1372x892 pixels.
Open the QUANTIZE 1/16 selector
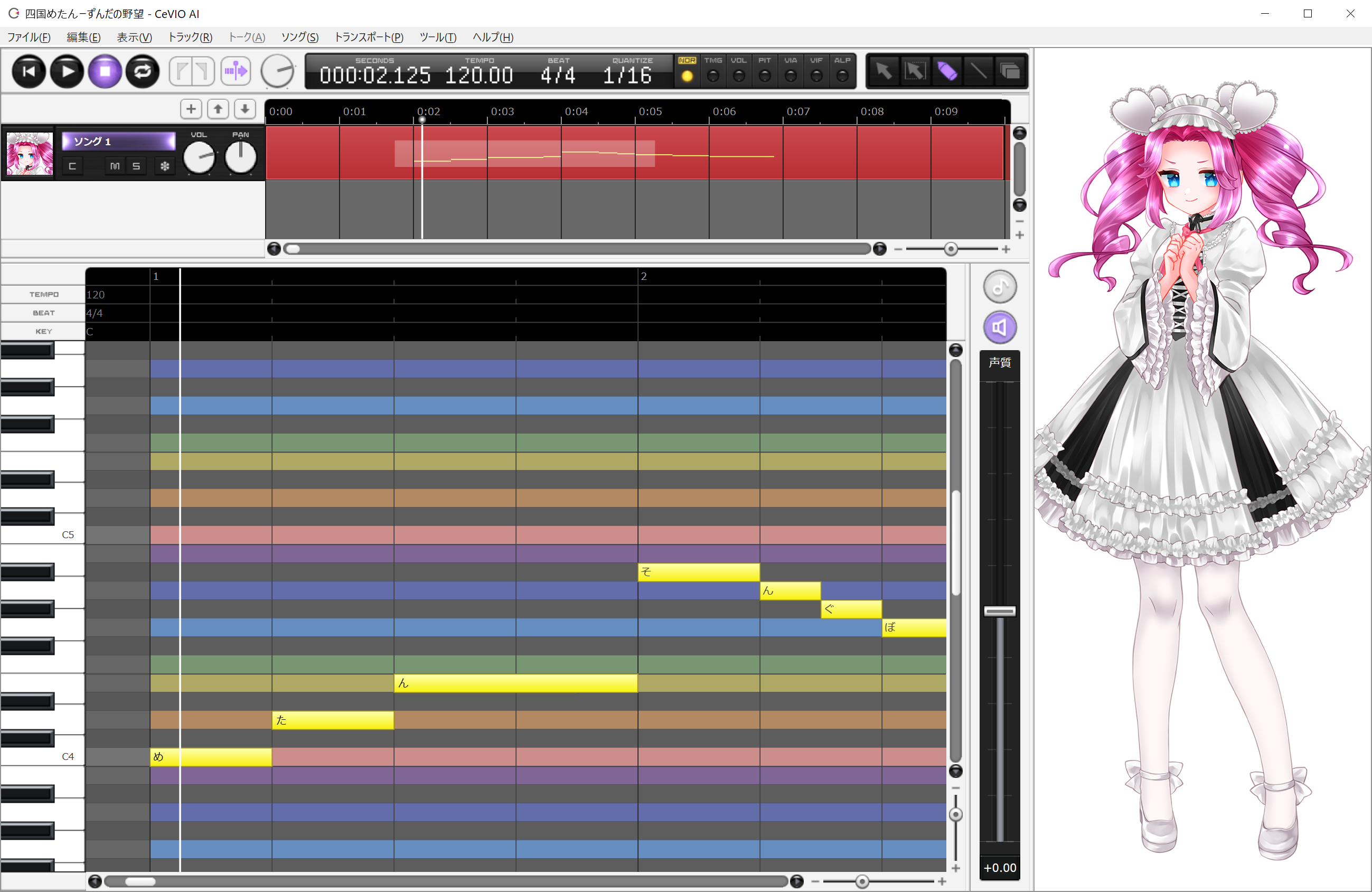coord(627,76)
